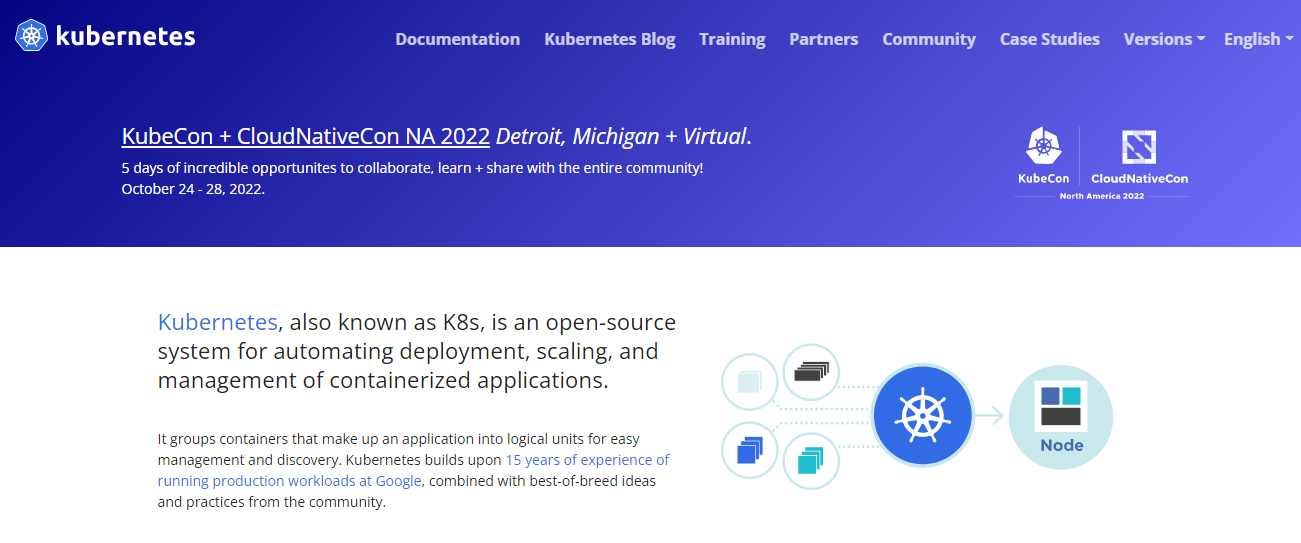Viewport: 1301px width, 543px height.
Task: Open the Training page
Action: coord(732,39)
